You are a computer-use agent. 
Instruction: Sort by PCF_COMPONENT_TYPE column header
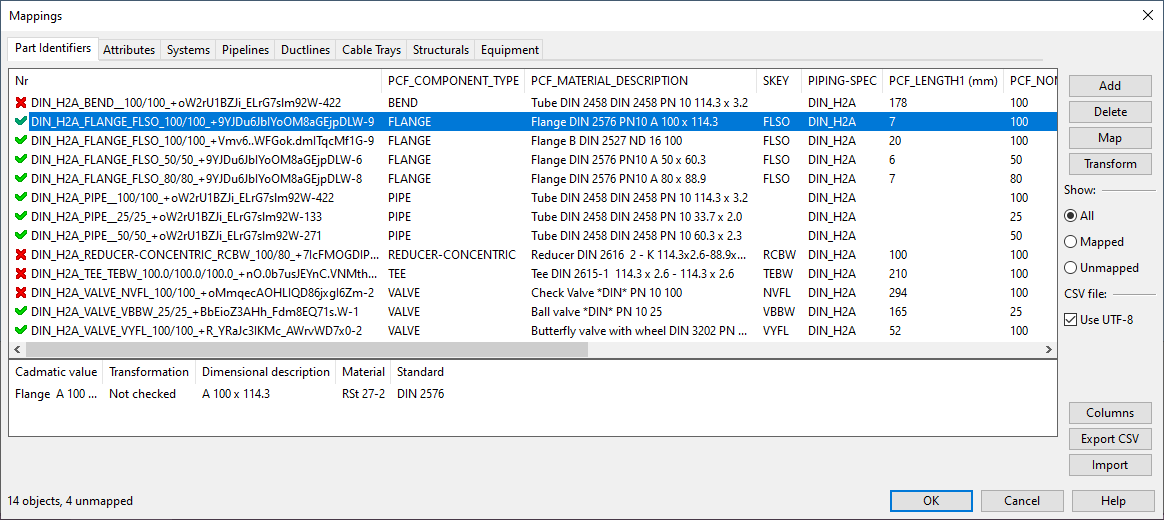tap(453, 81)
